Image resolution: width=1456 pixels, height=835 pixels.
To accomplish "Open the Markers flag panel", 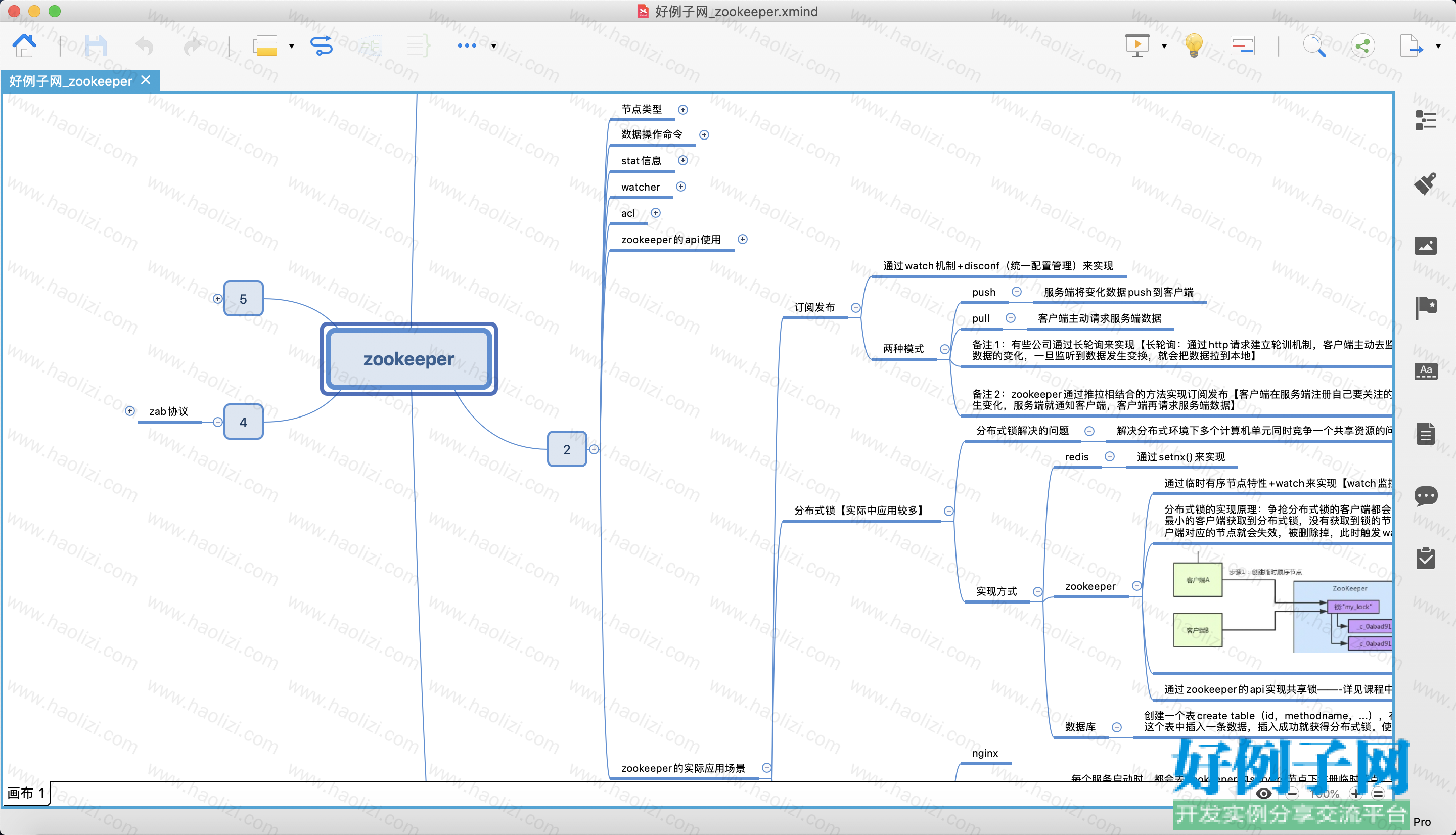I will [x=1426, y=308].
